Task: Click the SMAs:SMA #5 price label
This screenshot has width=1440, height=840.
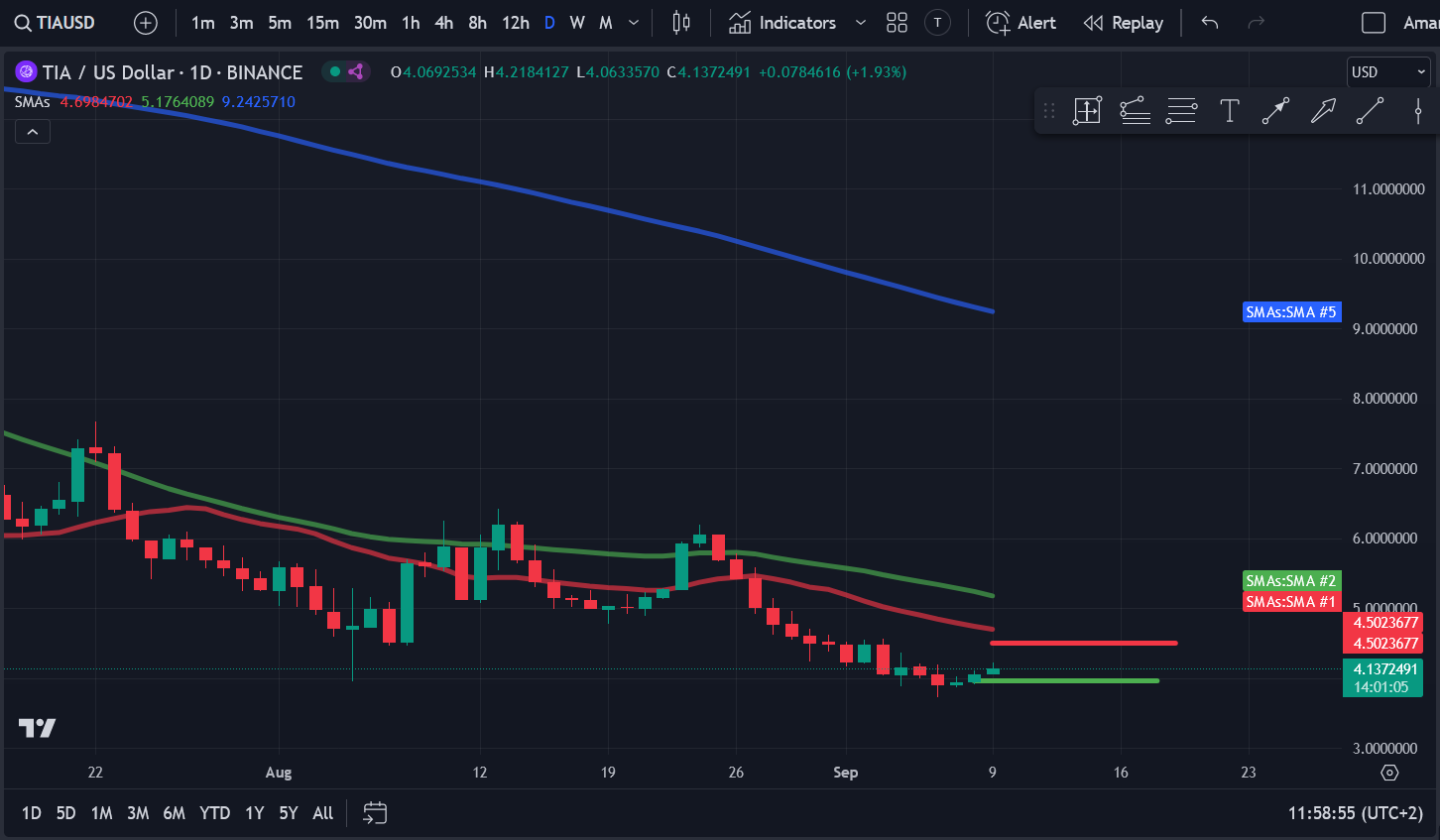Action: pos(1291,312)
